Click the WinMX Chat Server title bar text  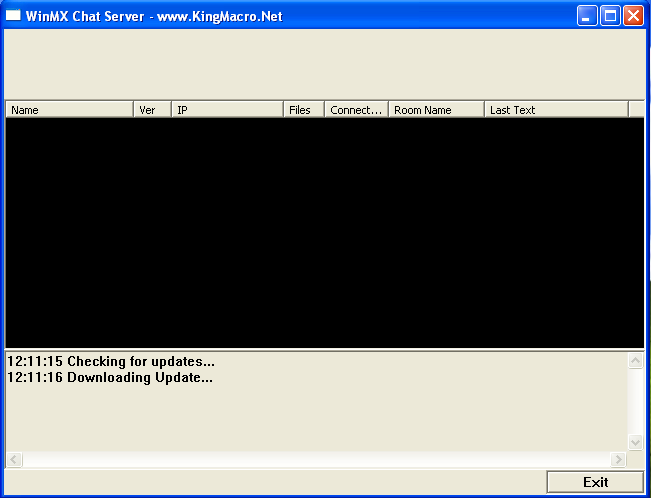pos(154,17)
